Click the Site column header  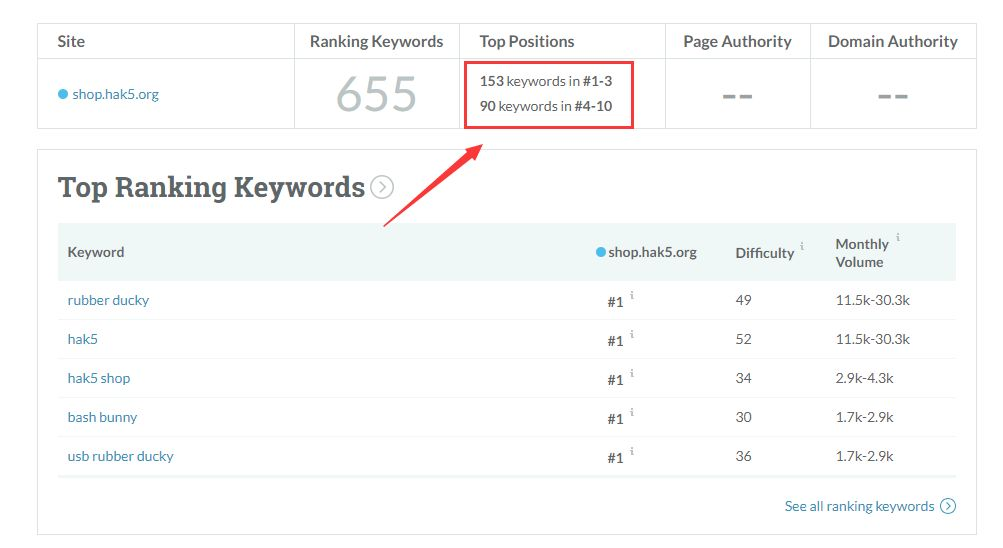pos(71,42)
